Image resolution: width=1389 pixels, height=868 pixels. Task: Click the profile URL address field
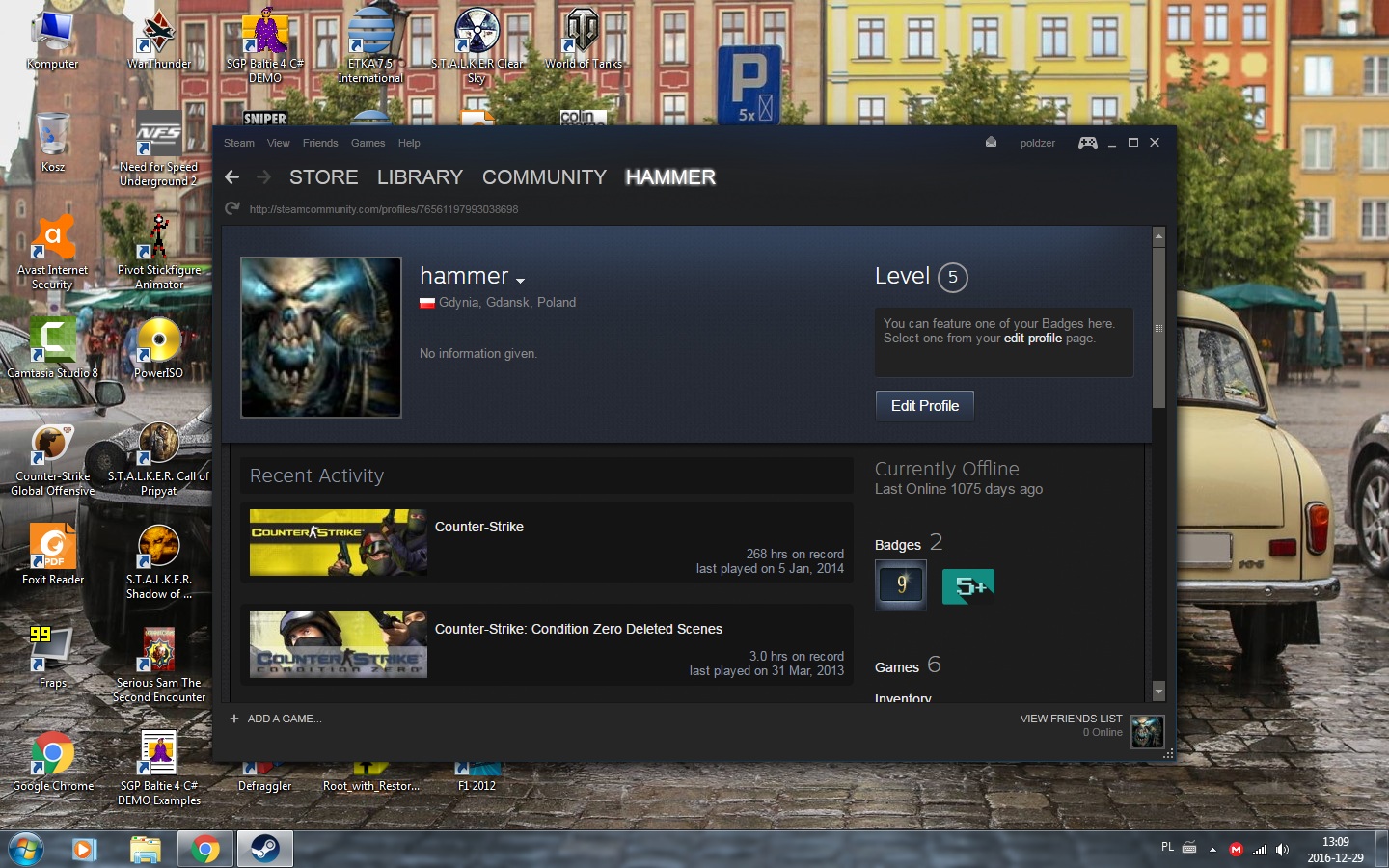coord(384,209)
